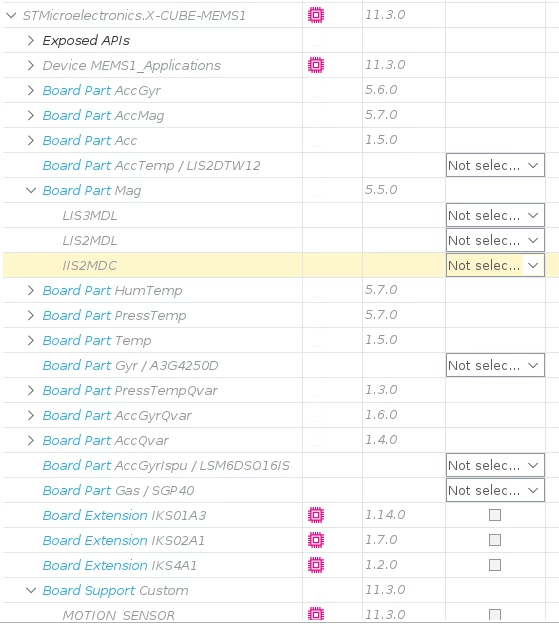Toggle the MOTION_SENSOR checkbox
559x624 pixels.
tap(495, 615)
